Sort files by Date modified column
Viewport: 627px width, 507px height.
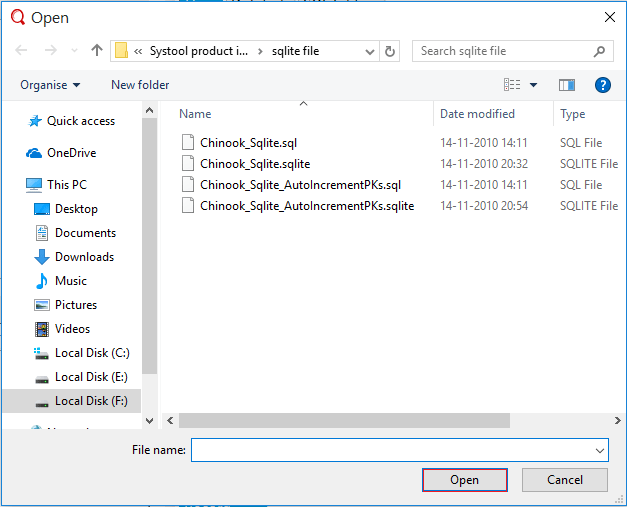(x=477, y=114)
